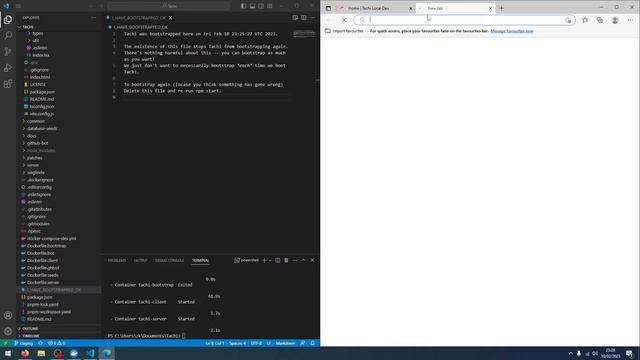The height and width of the screenshot is (360, 640).
Task: Expand the github-bot folder
Action: pos(38,143)
